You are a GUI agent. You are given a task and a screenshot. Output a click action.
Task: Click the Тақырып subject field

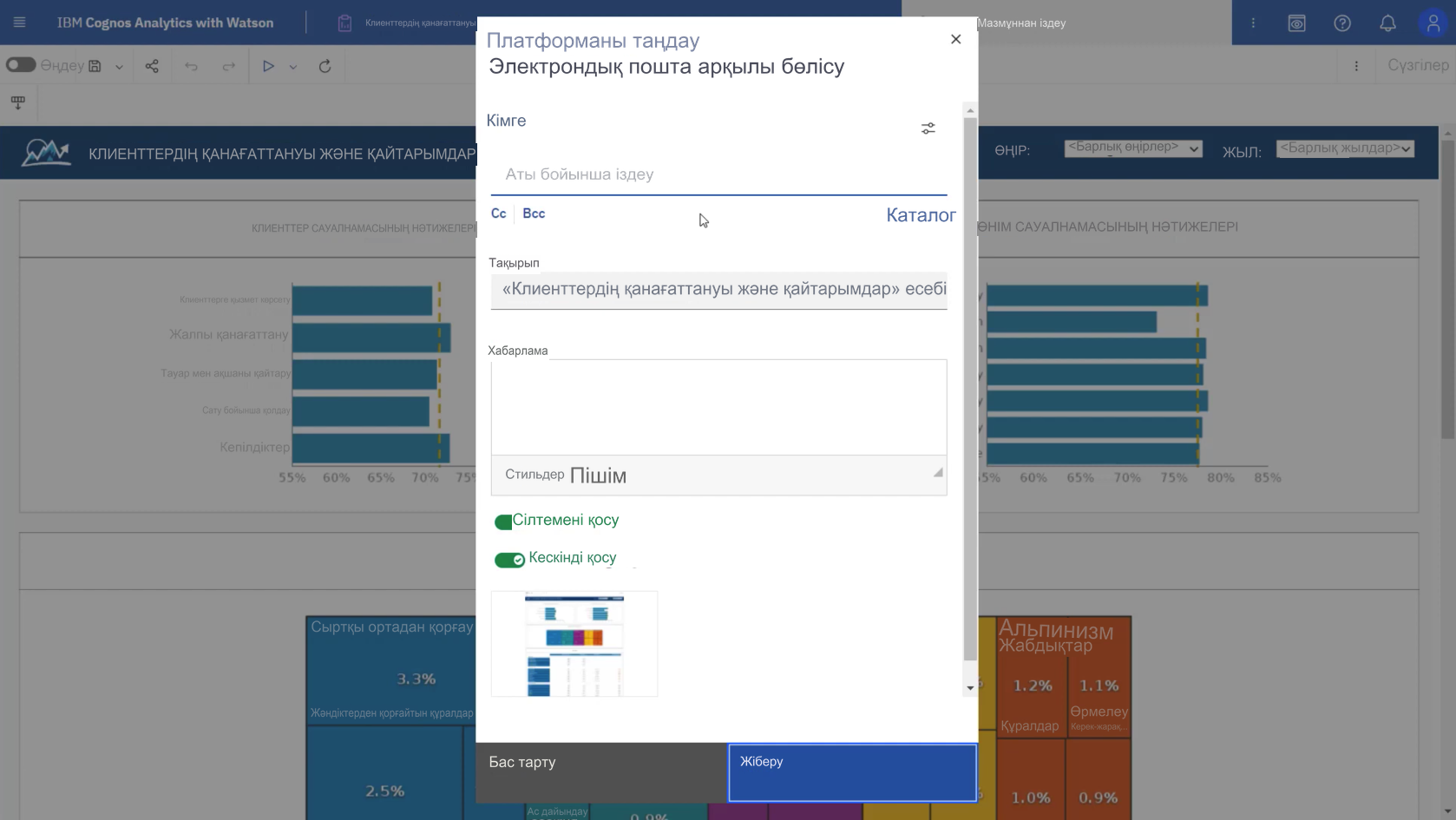click(x=718, y=290)
